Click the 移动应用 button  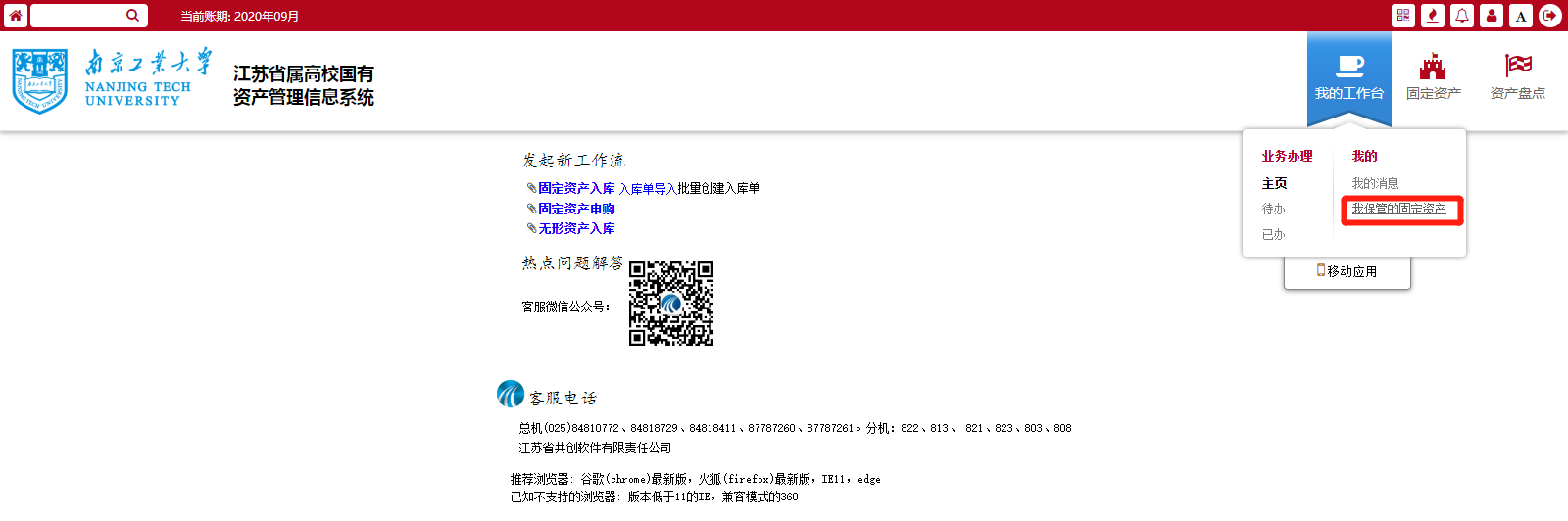click(x=1347, y=271)
